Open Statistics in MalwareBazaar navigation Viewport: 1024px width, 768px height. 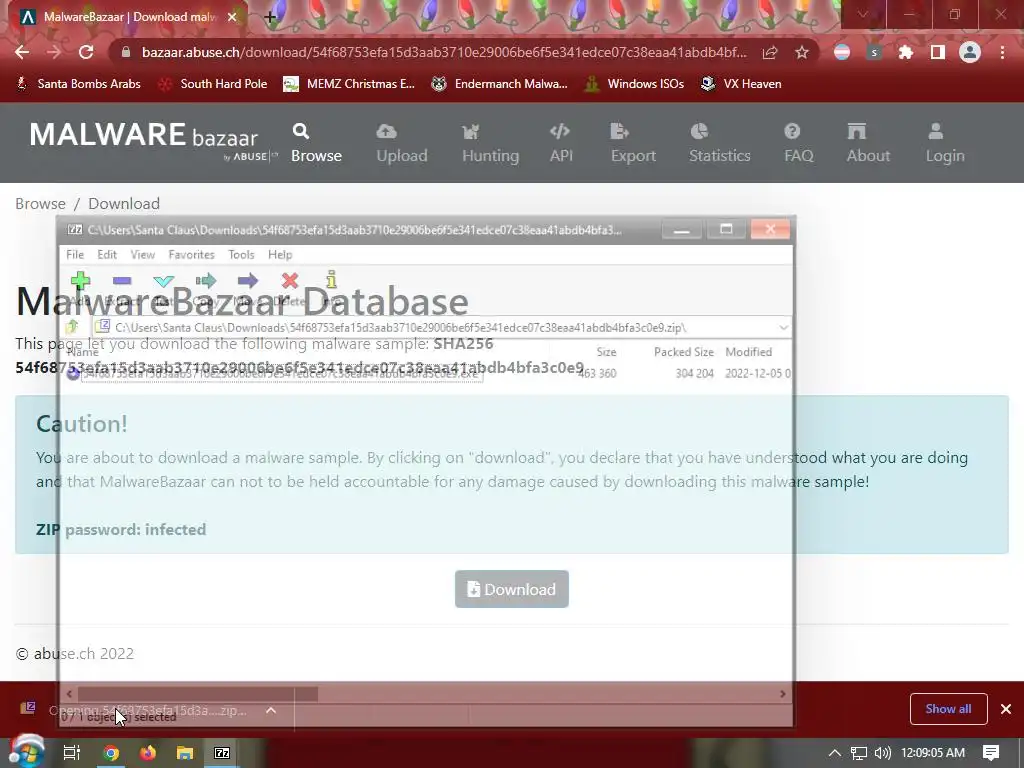[720, 143]
